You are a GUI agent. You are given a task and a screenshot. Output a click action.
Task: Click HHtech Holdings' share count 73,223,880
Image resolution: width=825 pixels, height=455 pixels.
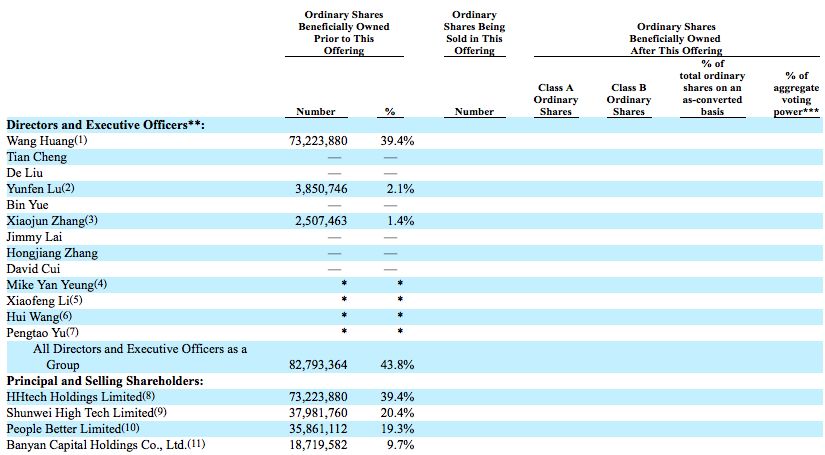click(x=318, y=397)
